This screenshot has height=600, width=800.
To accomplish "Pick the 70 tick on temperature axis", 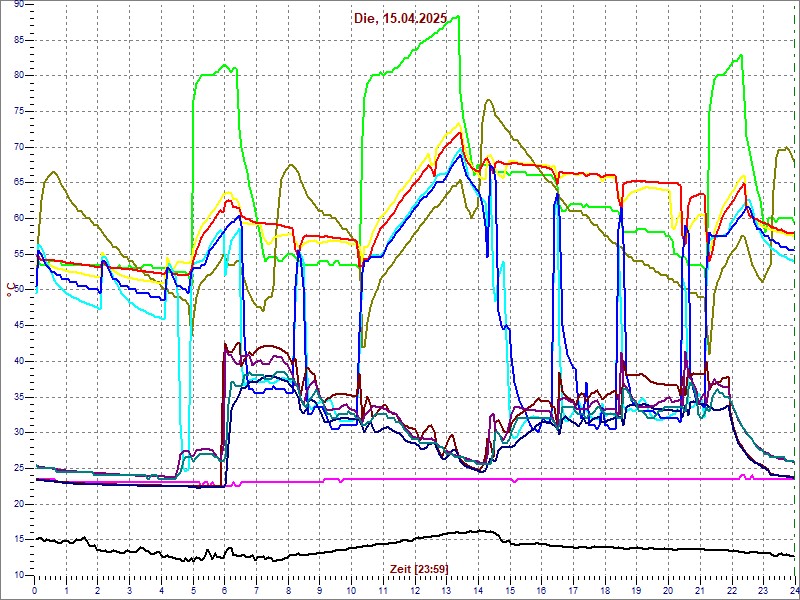I will 19,147.
